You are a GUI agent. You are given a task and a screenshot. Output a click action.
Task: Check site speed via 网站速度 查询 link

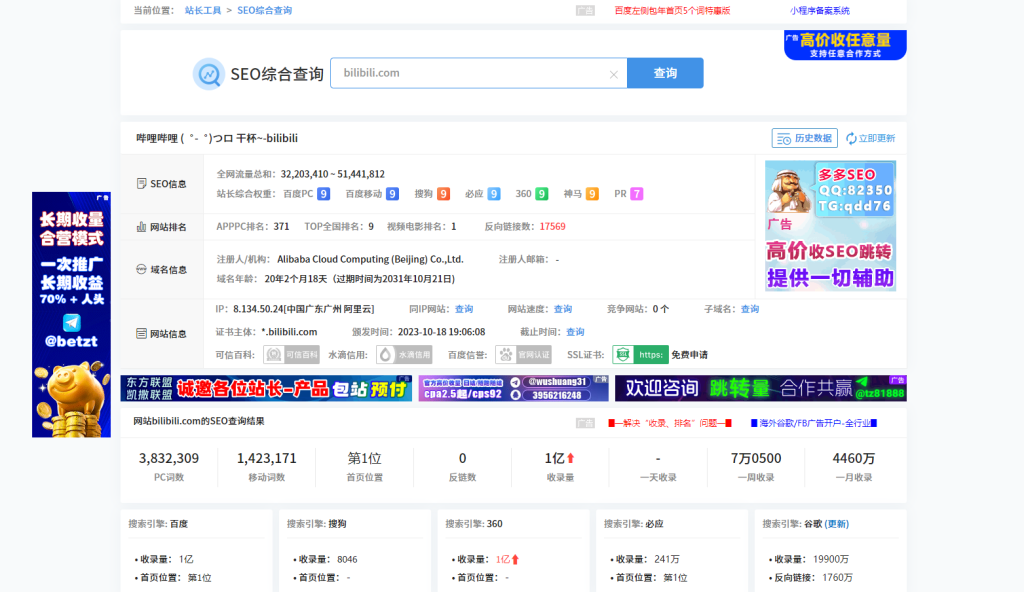click(564, 308)
